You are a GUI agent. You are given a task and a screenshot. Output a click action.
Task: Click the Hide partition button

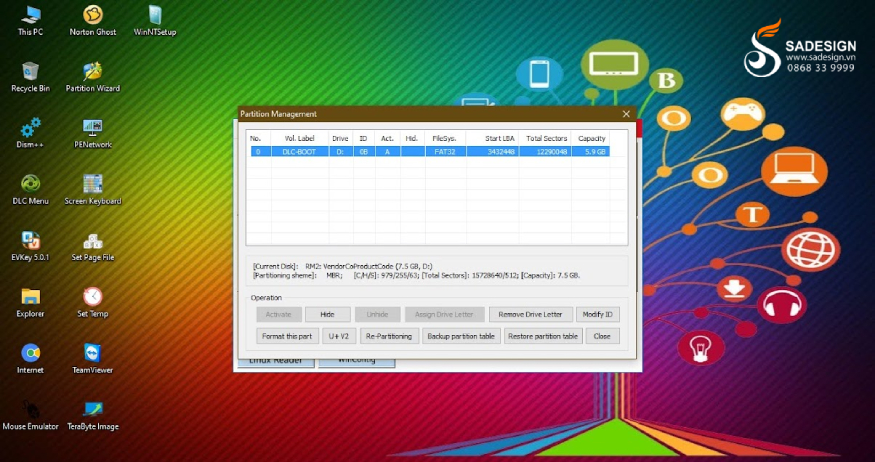click(x=328, y=315)
